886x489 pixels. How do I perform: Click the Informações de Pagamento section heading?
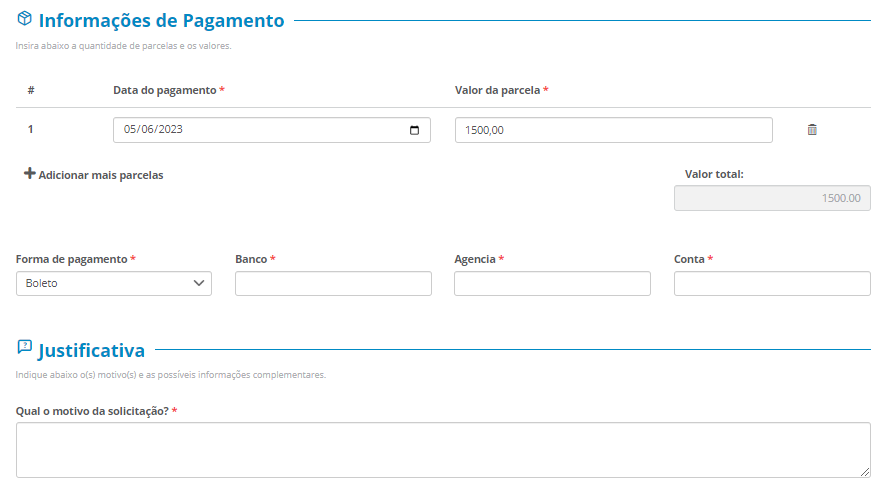pyautogui.click(x=161, y=21)
